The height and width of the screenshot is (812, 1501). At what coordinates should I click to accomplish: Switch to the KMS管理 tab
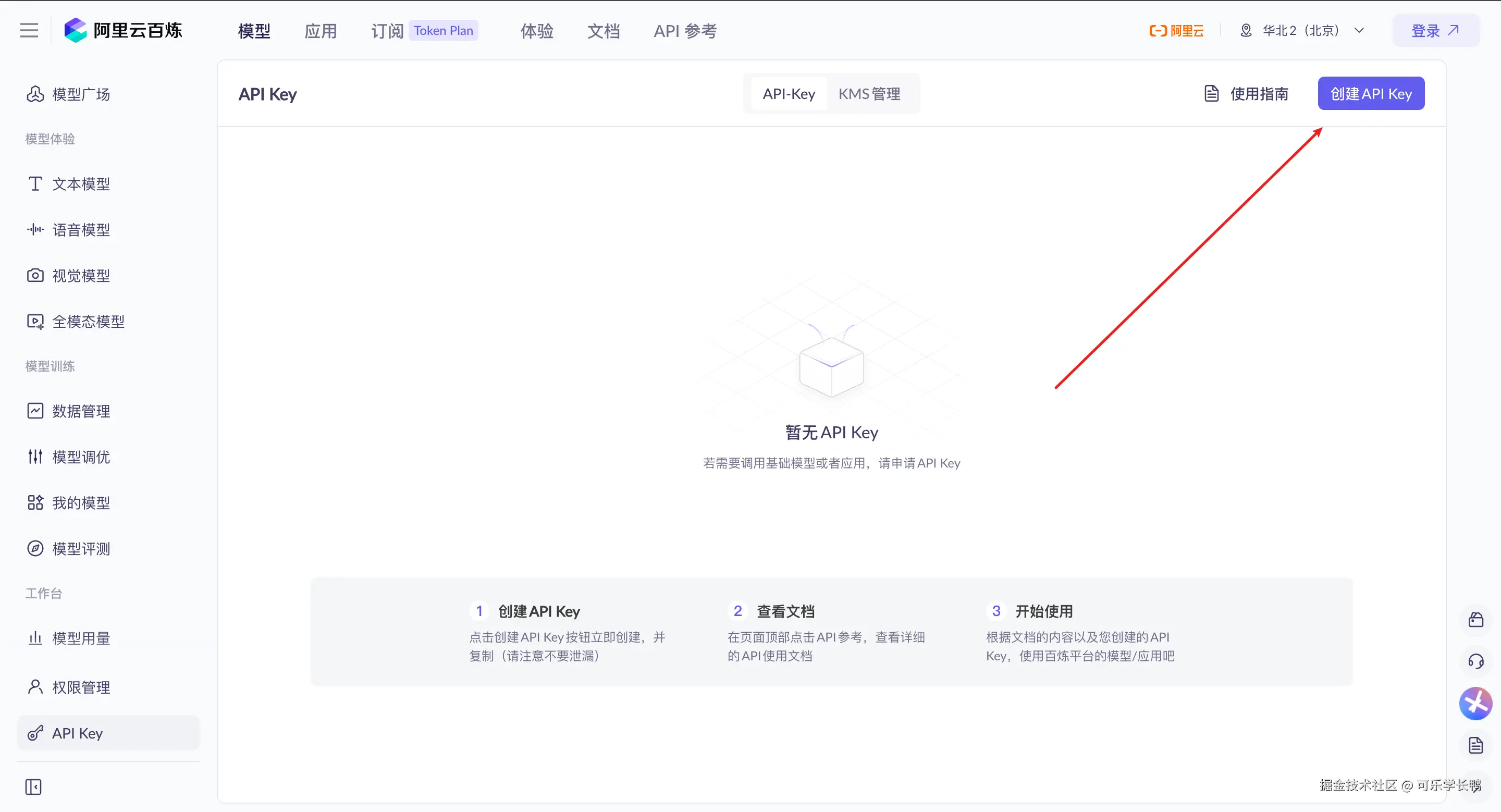tap(869, 93)
